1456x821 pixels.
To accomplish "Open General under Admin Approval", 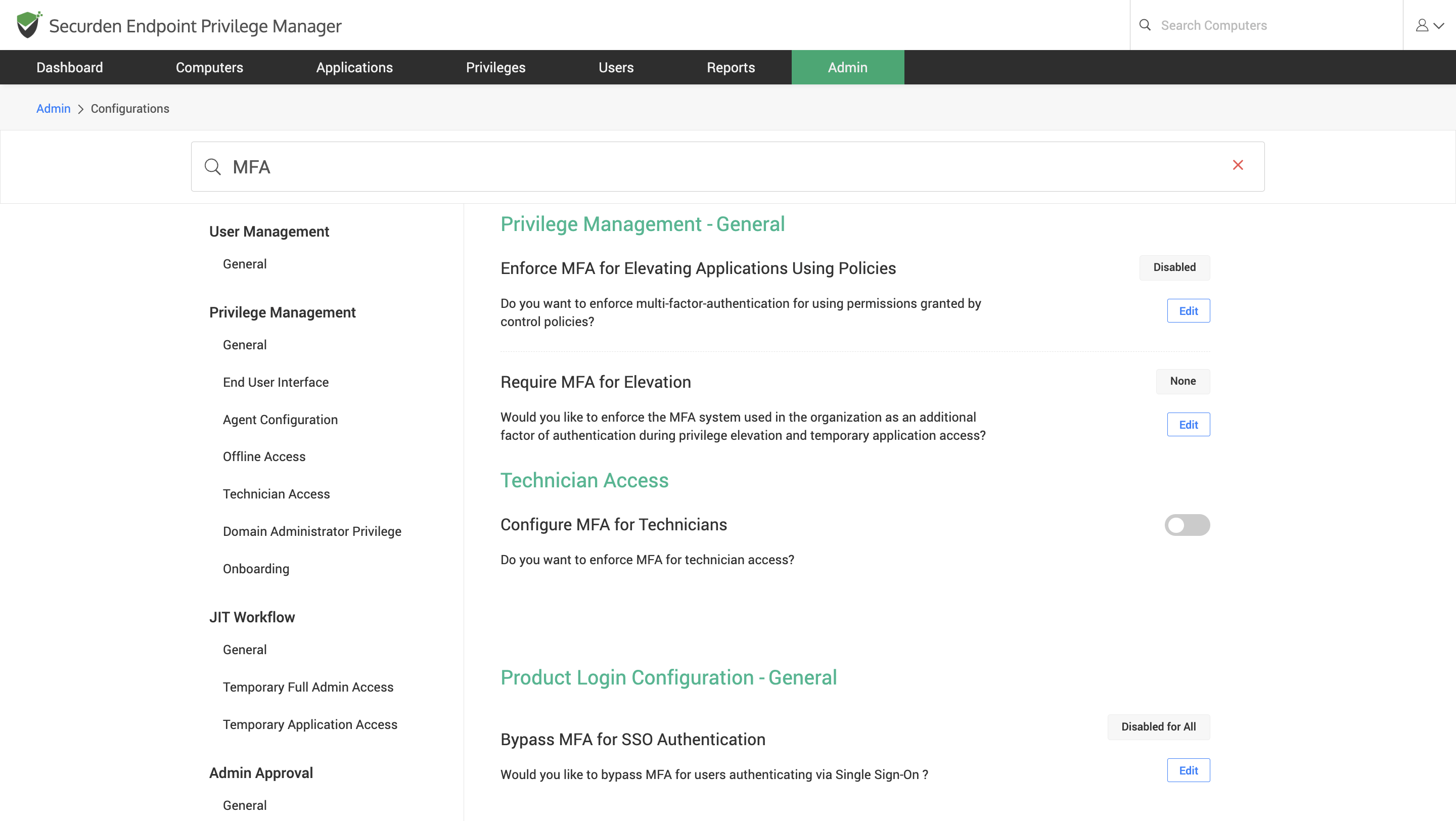I will pyautogui.click(x=245, y=805).
